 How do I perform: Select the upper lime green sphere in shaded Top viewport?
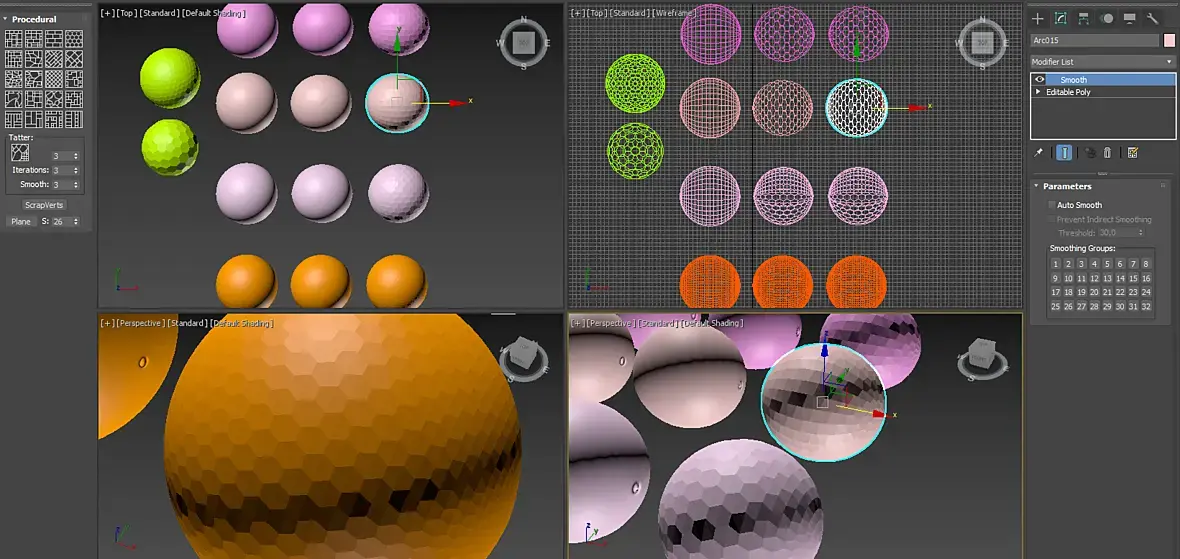coord(169,78)
